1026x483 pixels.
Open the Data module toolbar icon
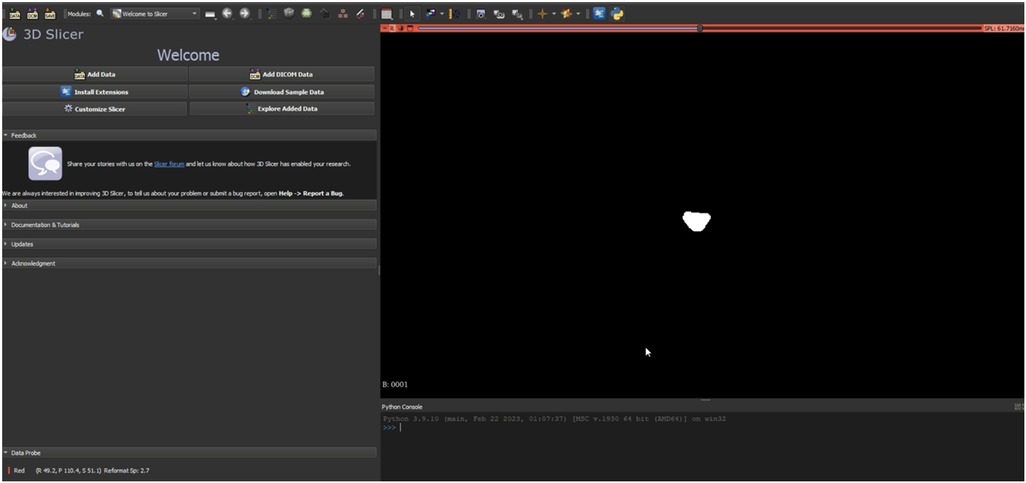point(272,13)
